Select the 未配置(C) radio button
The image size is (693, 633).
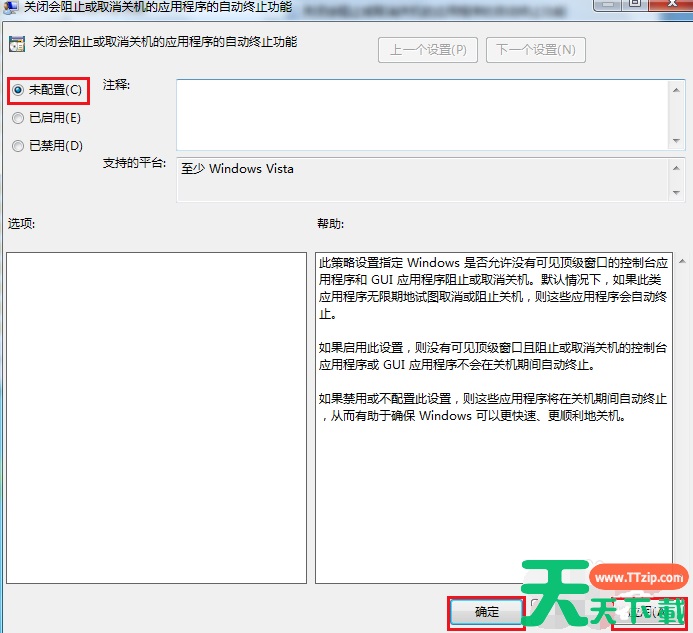18,90
